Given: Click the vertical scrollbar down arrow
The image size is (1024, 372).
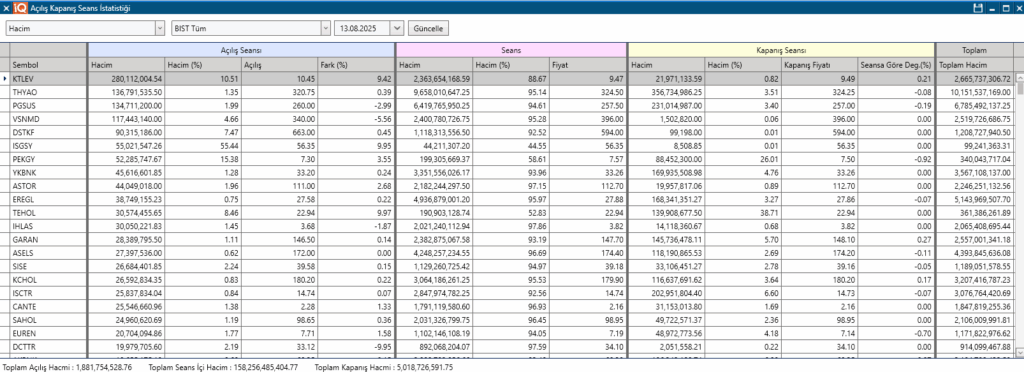Looking at the screenshot, I should click(1019, 352).
